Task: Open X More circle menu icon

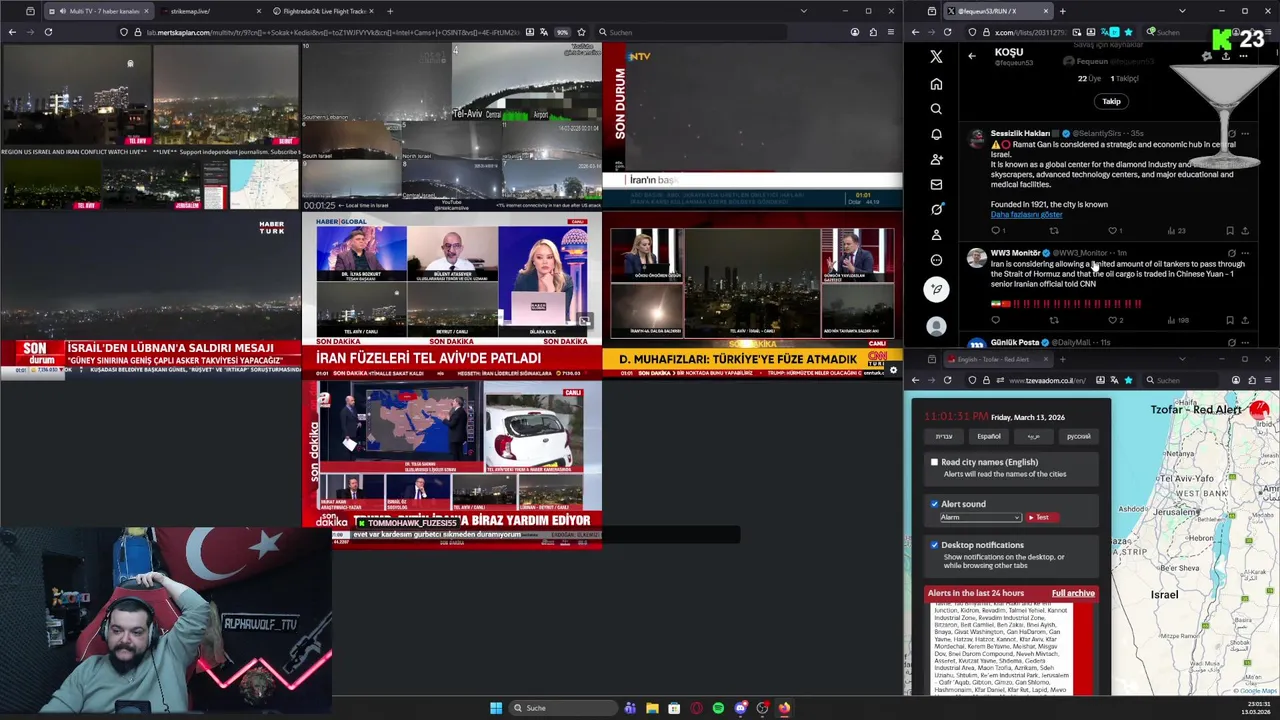Action: [936, 260]
